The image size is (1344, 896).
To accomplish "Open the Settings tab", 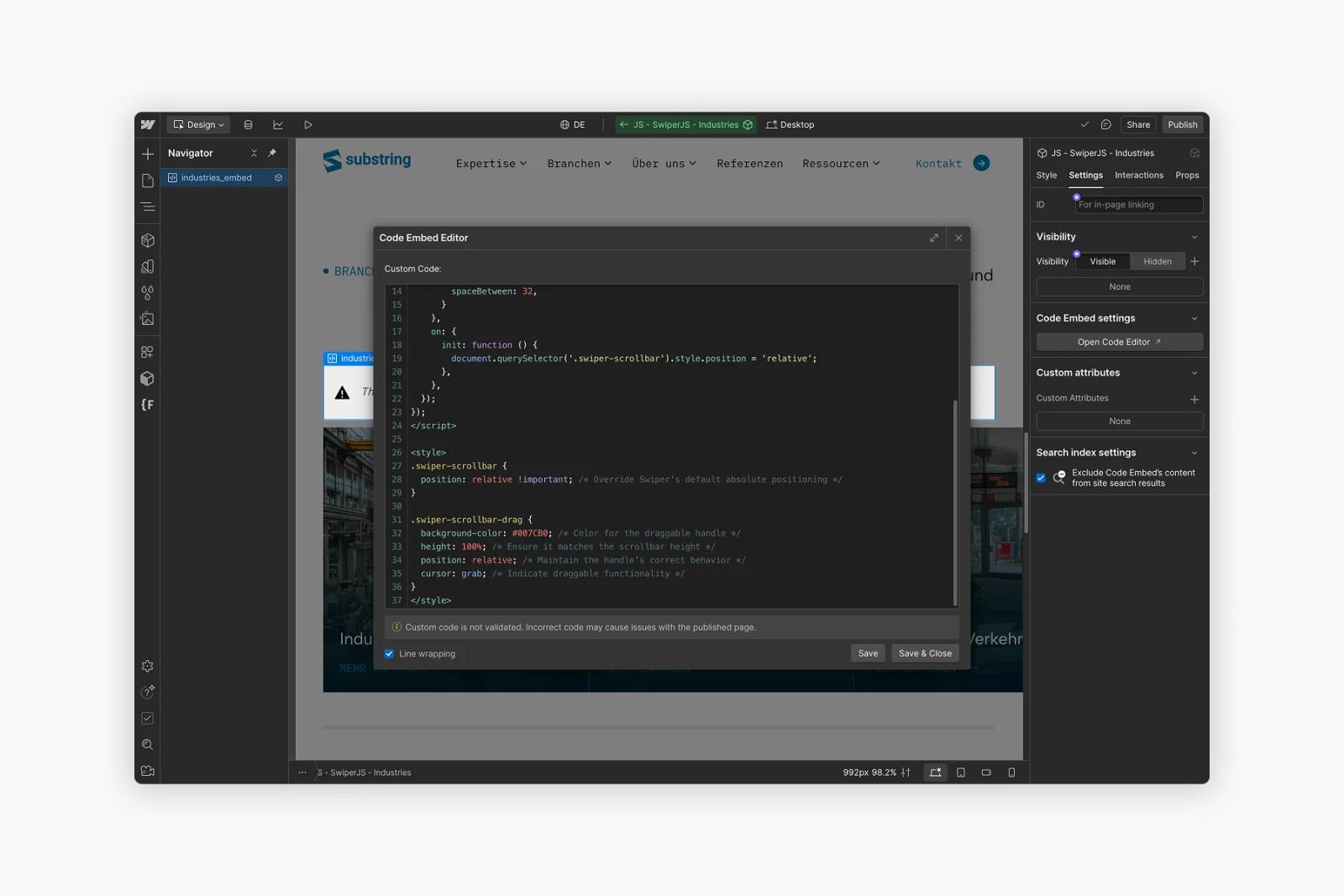I will coord(1085,176).
